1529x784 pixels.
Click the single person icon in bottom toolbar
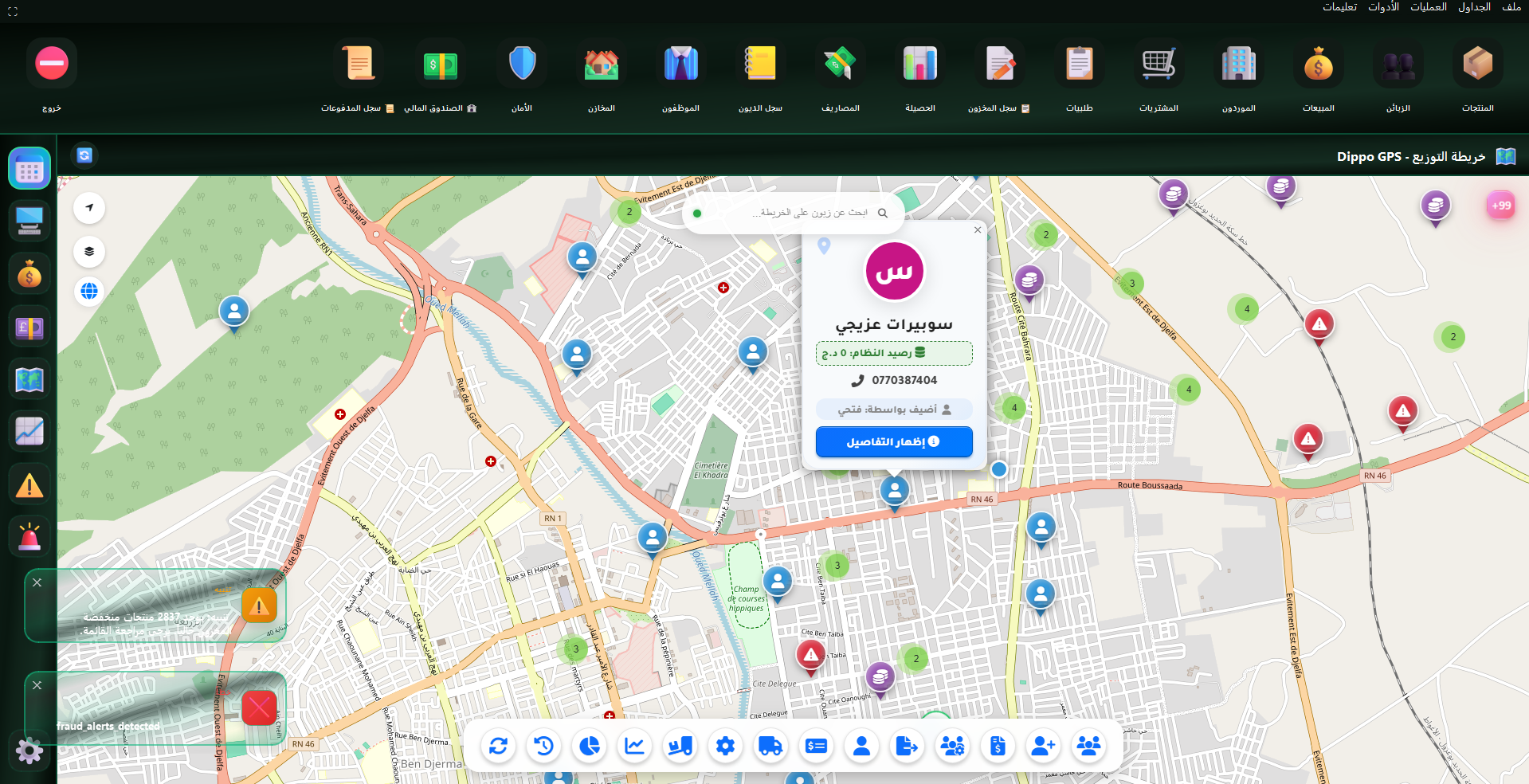[x=862, y=746]
